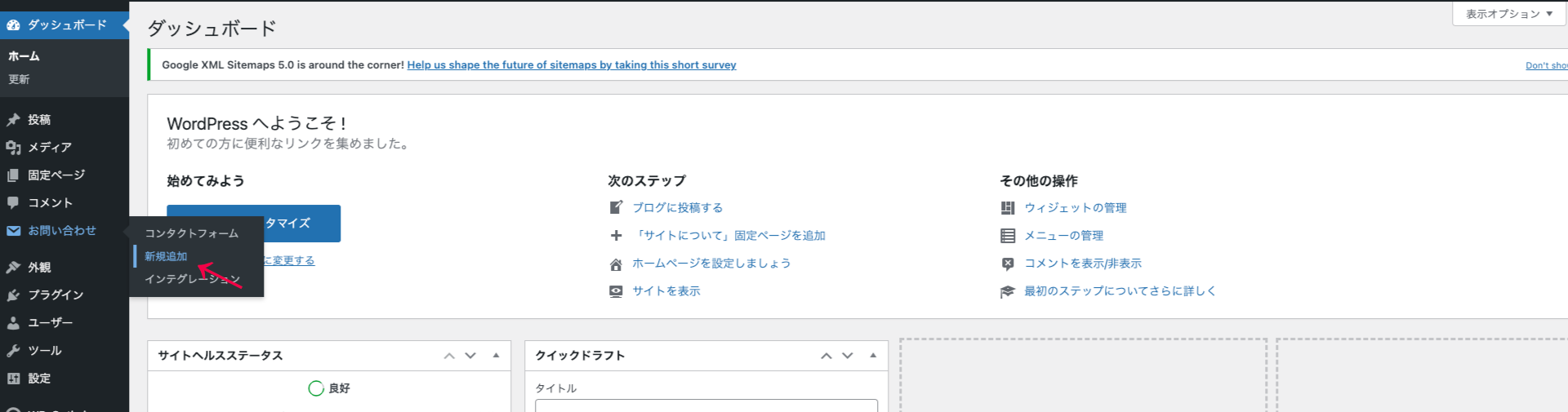Click ブログに投稿する link
This screenshot has height=412, width=1568.
pos(678,208)
